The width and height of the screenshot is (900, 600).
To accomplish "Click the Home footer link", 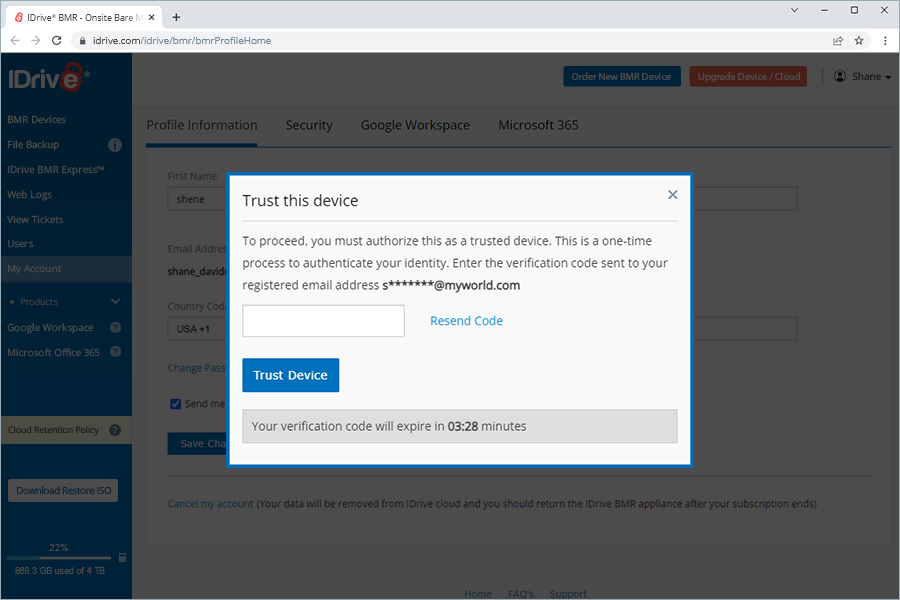I will tap(478, 594).
